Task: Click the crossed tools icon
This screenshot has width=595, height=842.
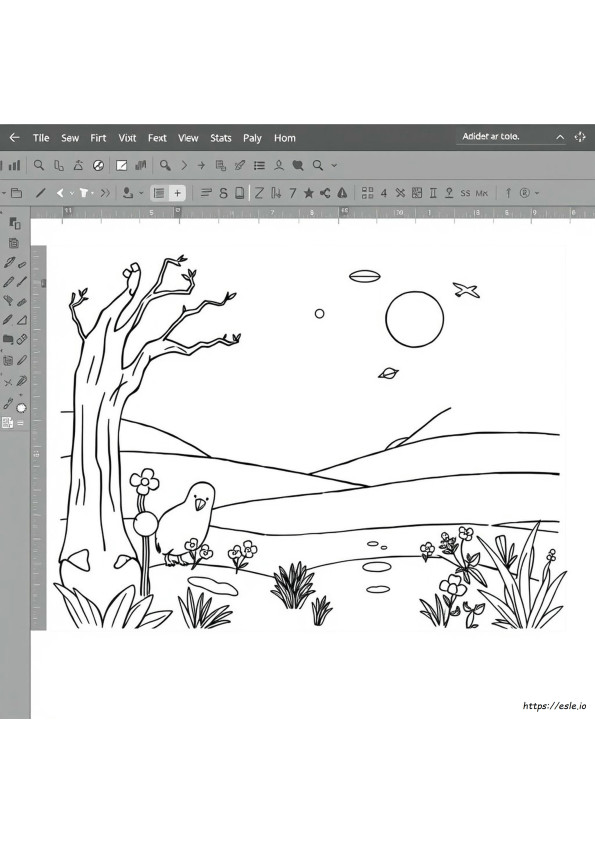Action: click(400, 193)
